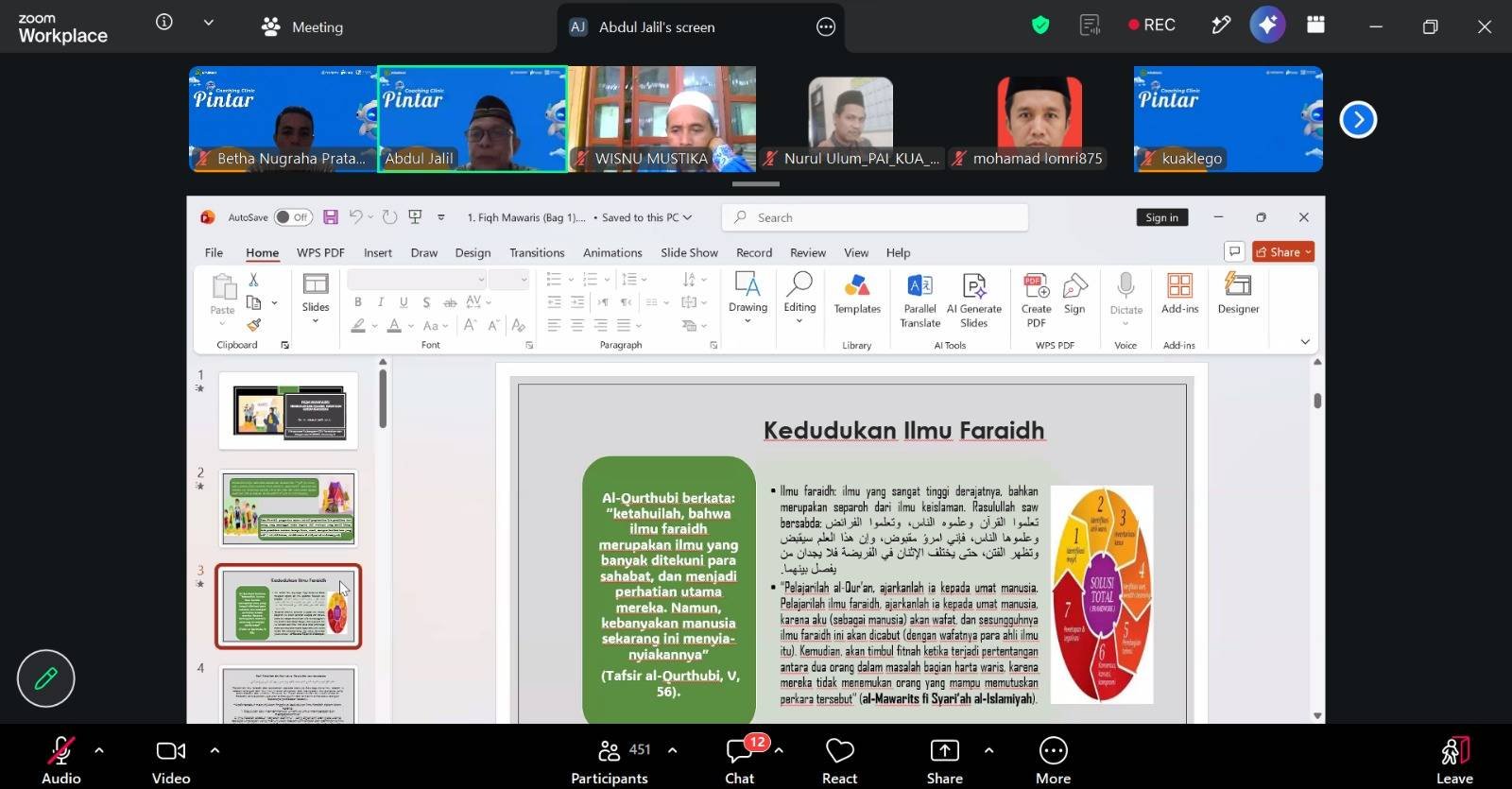Open Share dropdown in PowerPoint
The image size is (1512, 789).
pyautogui.click(x=1283, y=251)
